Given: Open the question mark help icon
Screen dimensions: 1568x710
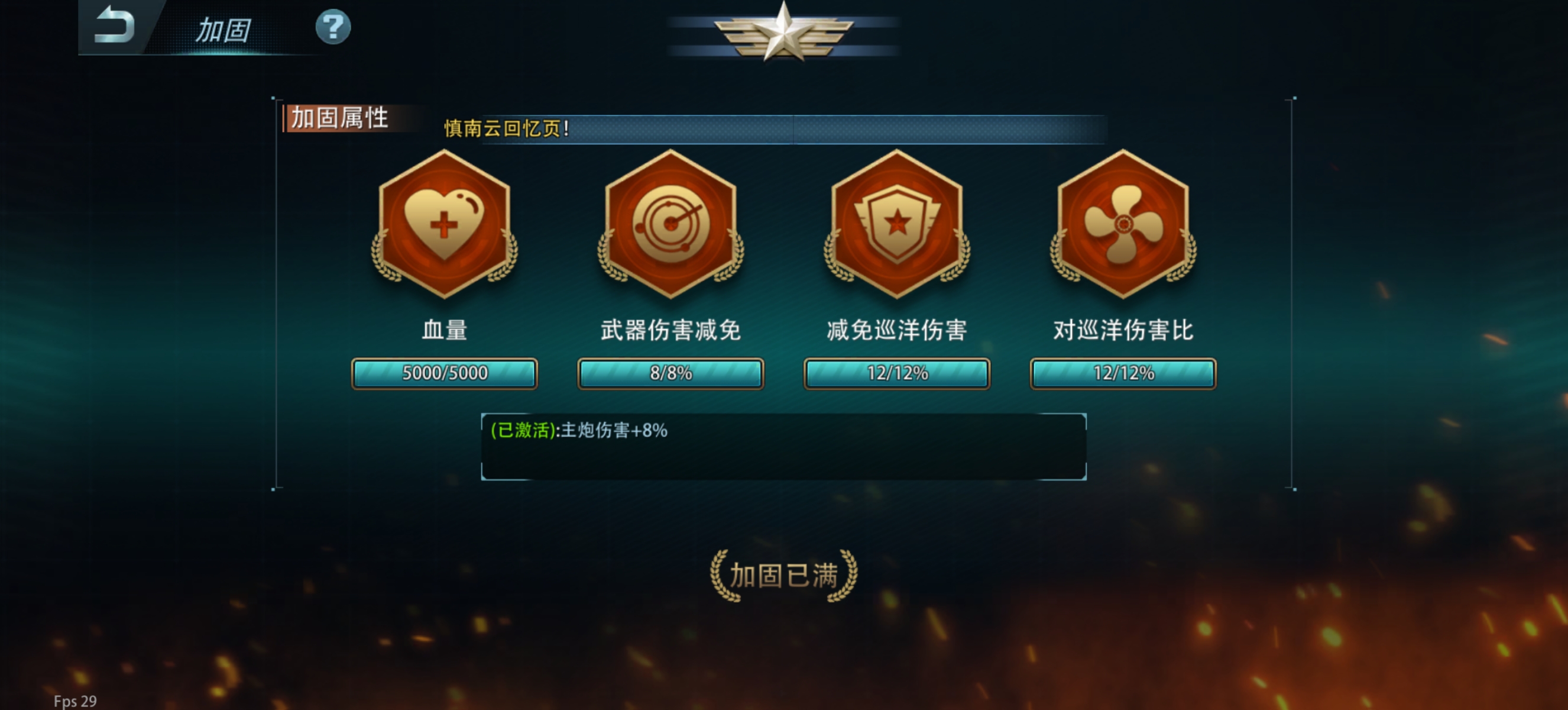Looking at the screenshot, I should (x=332, y=27).
